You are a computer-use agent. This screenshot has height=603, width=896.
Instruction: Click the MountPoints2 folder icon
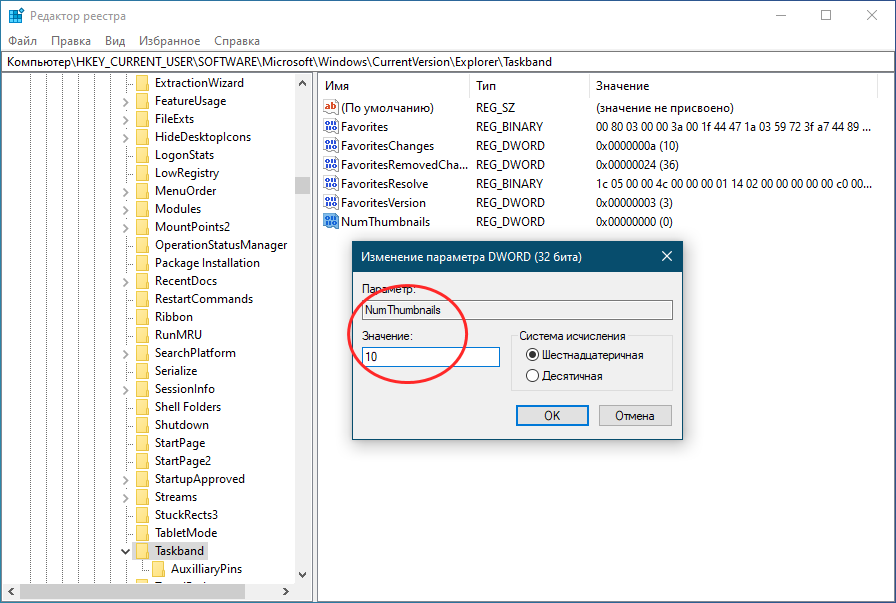click(x=142, y=227)
